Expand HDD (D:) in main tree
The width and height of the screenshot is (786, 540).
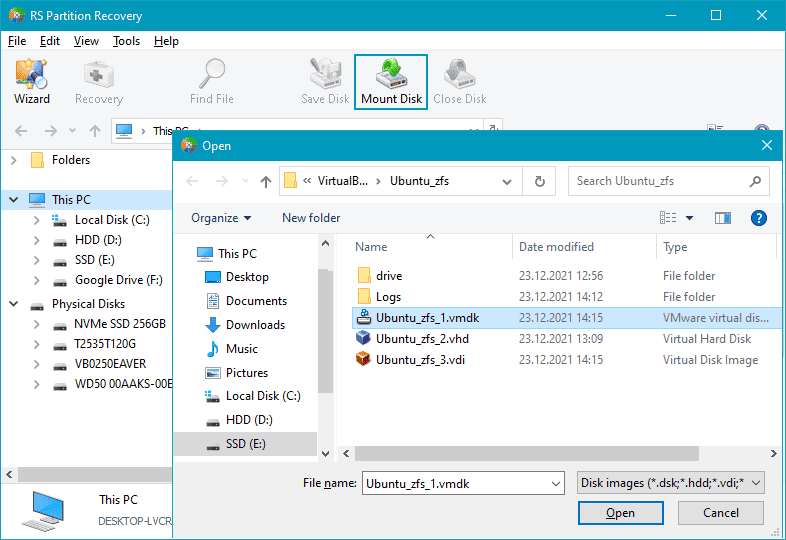click(x=37, y=240)
